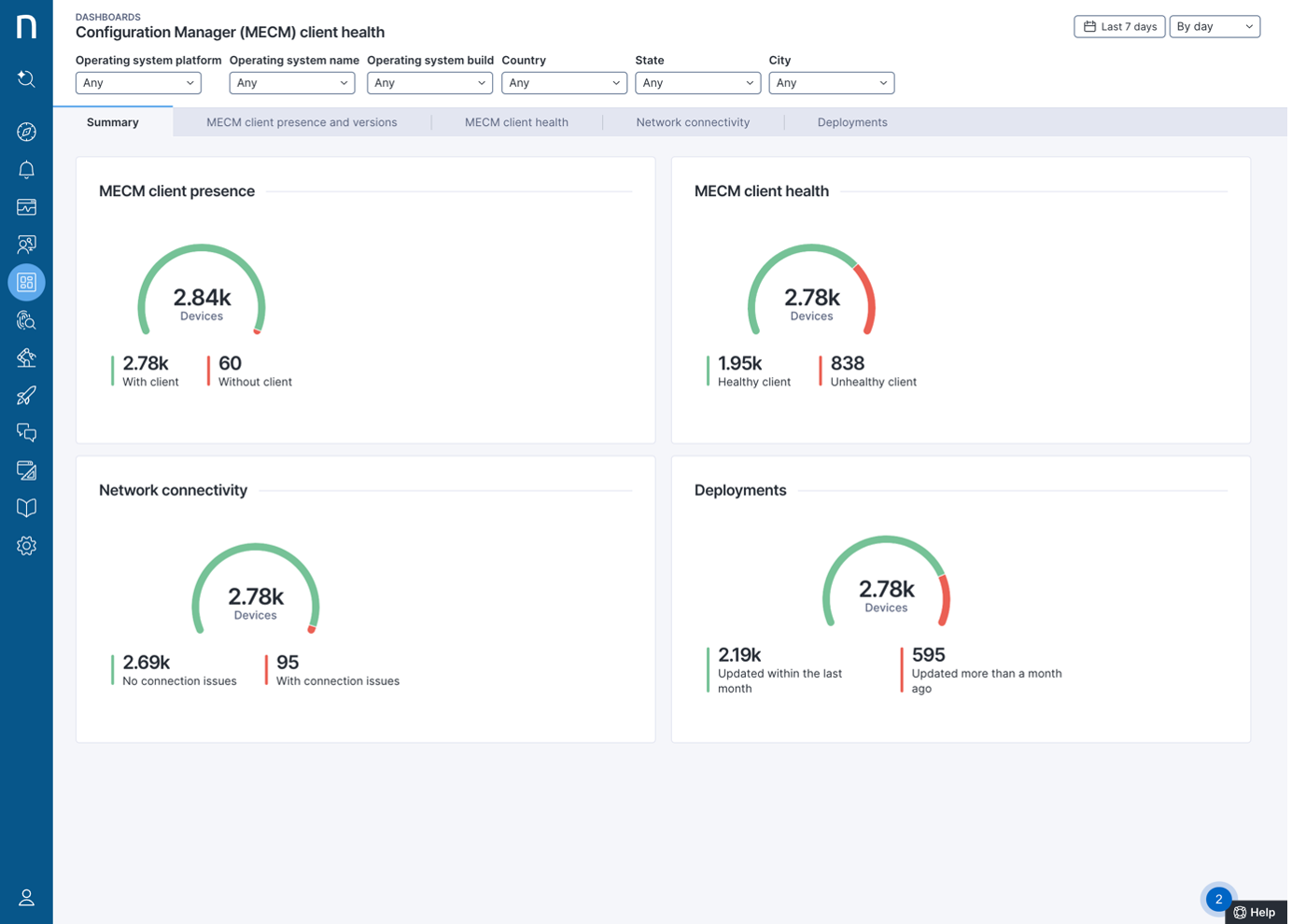The width and height of the screenshot is (1292, 924).
Task: Click the Last 7 days date range button
Action: coord(1118,26)
